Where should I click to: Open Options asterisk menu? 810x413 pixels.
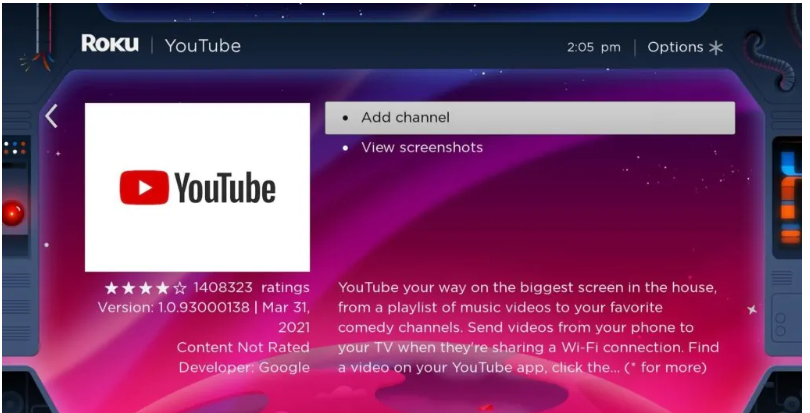[x=685, y=47]
